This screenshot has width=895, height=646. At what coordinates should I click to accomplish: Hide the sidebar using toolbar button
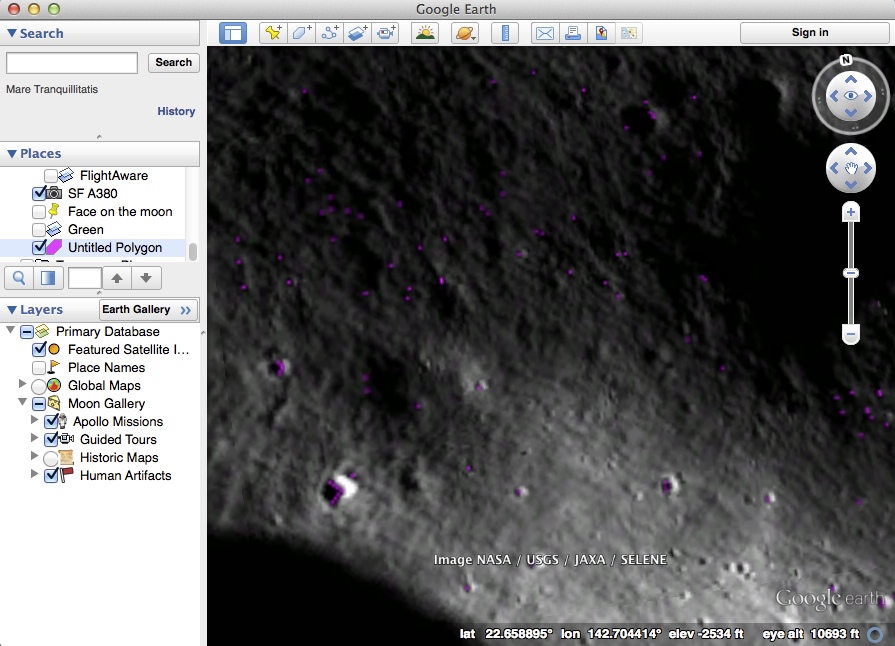tap(233, 33)
